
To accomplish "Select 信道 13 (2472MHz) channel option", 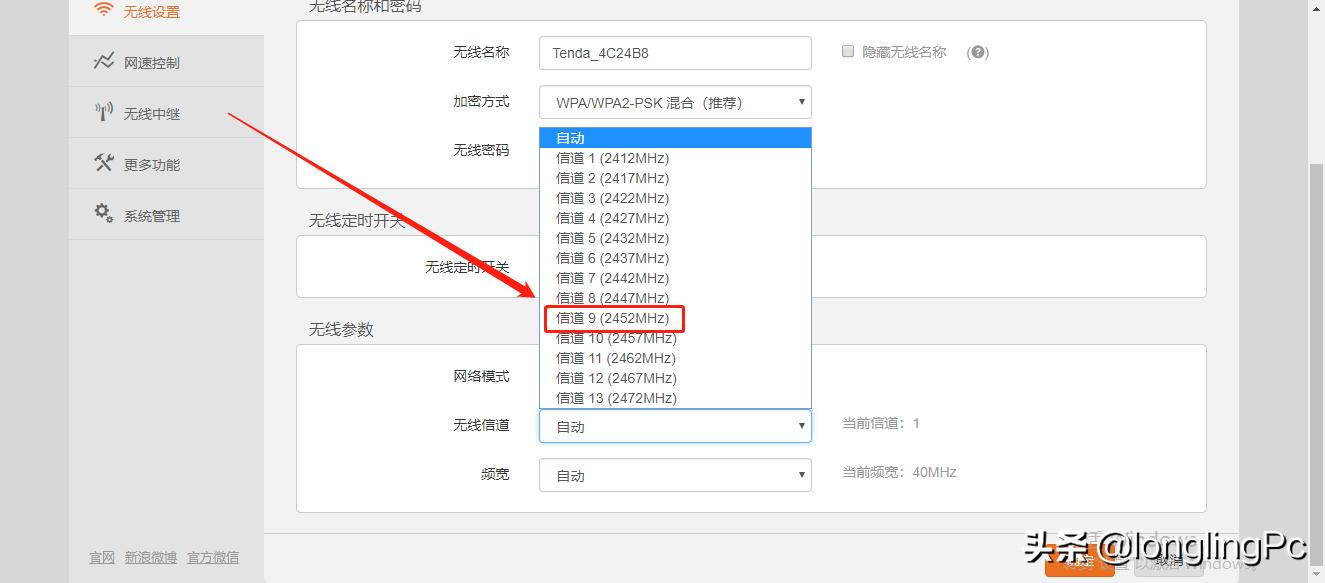I will click(615, 397).
